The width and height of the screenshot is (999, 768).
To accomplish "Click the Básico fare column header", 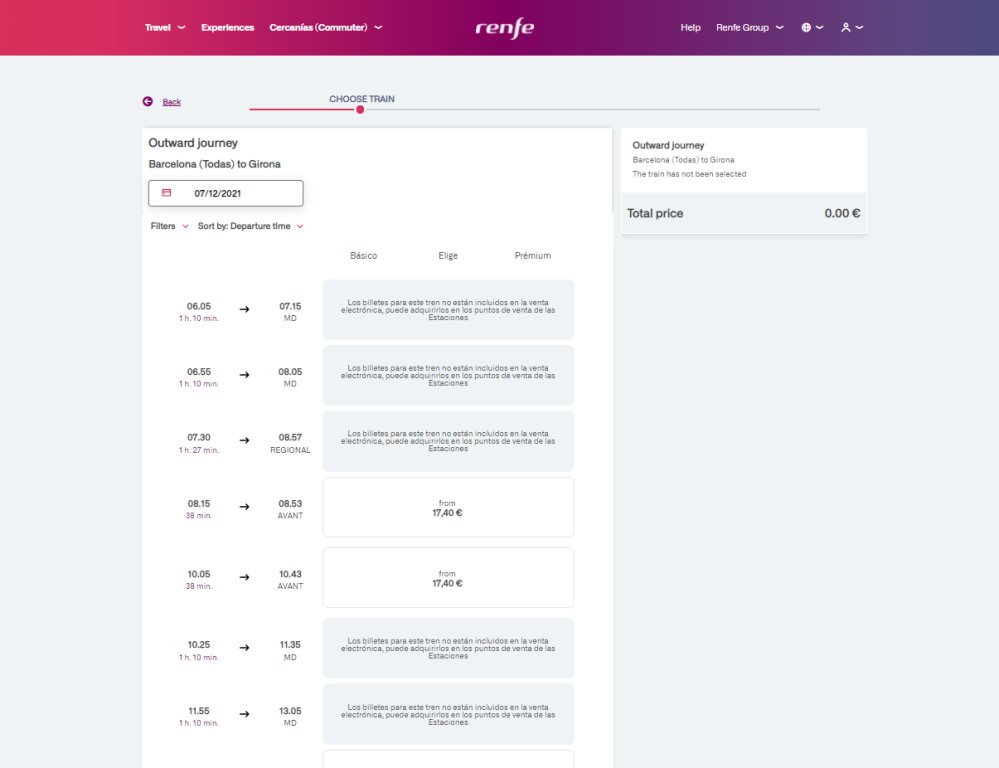I will 363,256.
